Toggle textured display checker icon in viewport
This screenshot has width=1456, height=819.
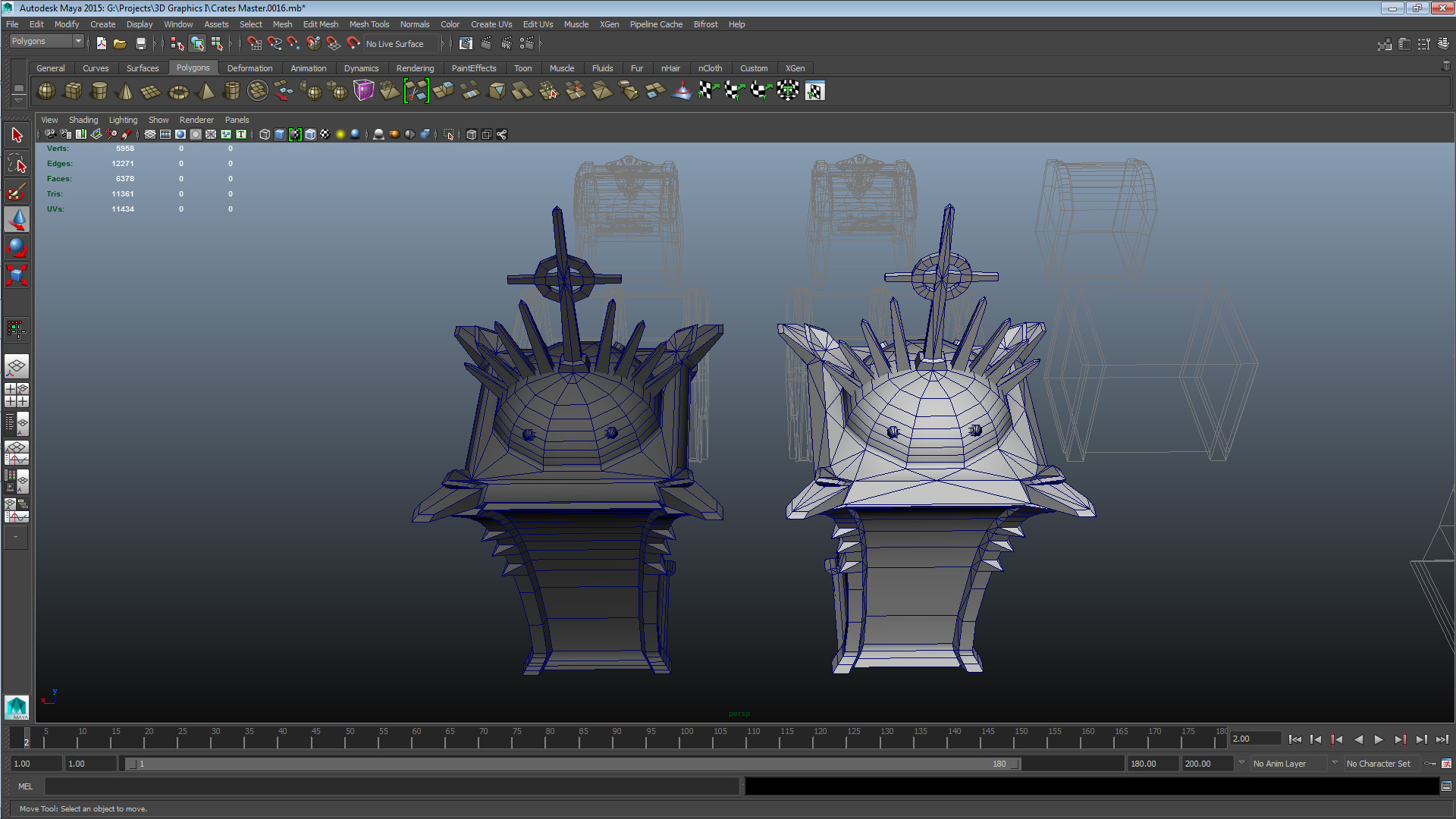tap(325, 135)
